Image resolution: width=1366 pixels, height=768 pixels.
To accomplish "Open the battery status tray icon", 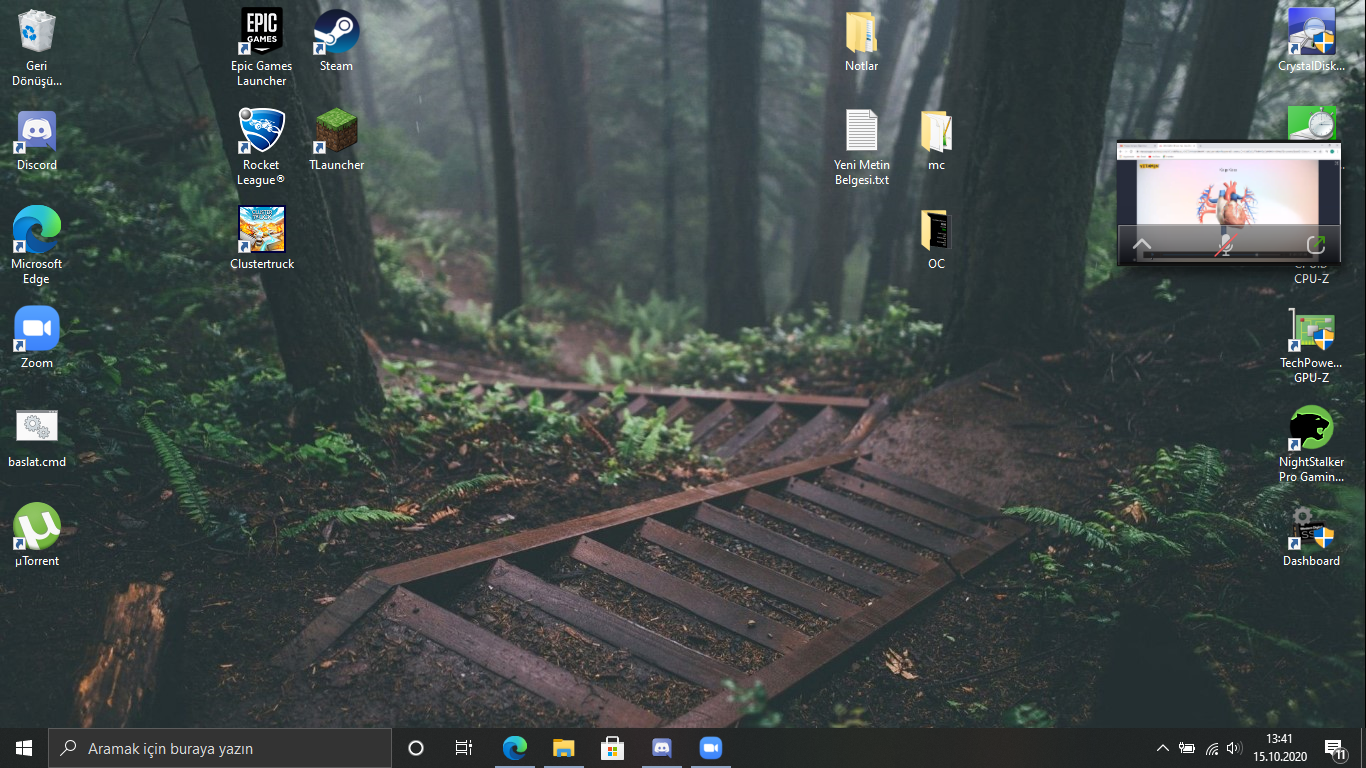I will coord(1187,748).
